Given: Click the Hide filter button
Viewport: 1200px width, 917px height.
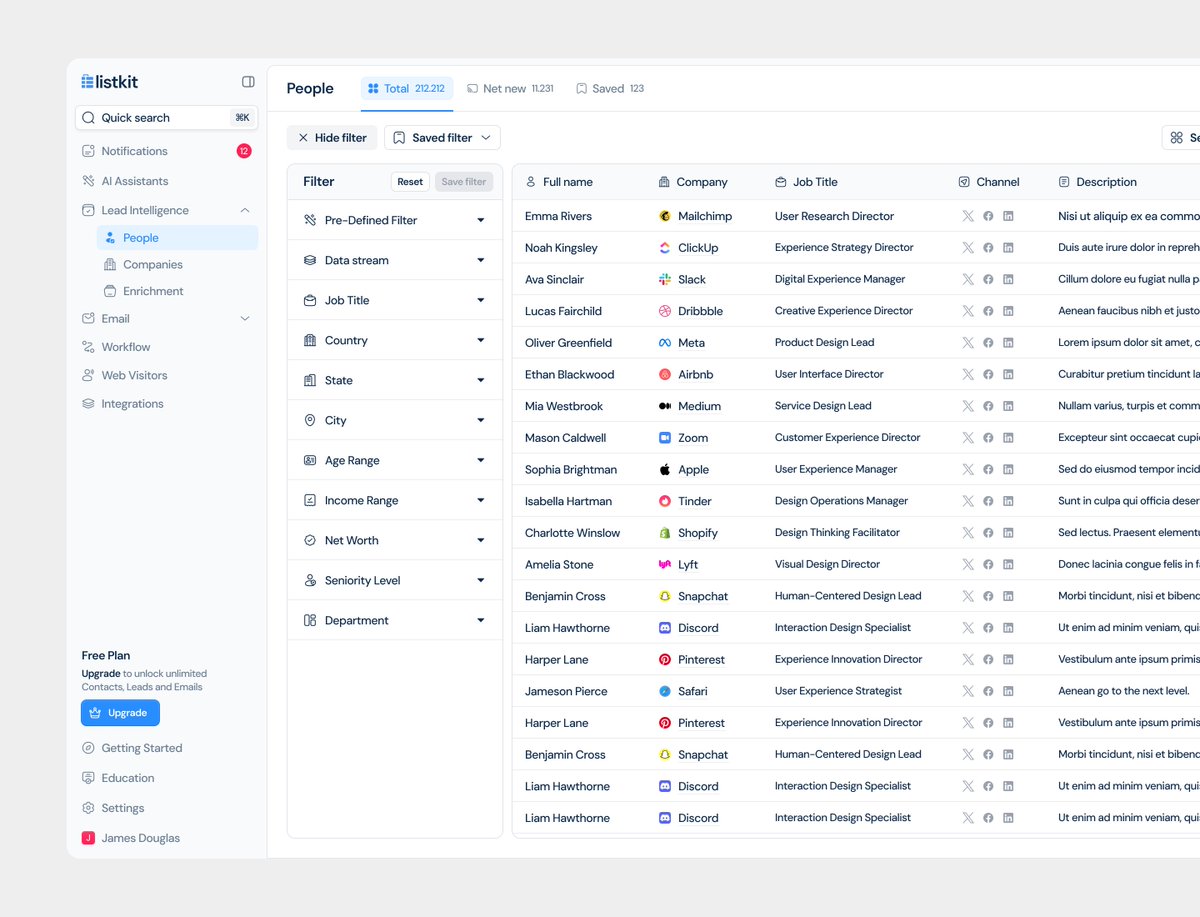Looking at the screenshot, I should [332, 138].
